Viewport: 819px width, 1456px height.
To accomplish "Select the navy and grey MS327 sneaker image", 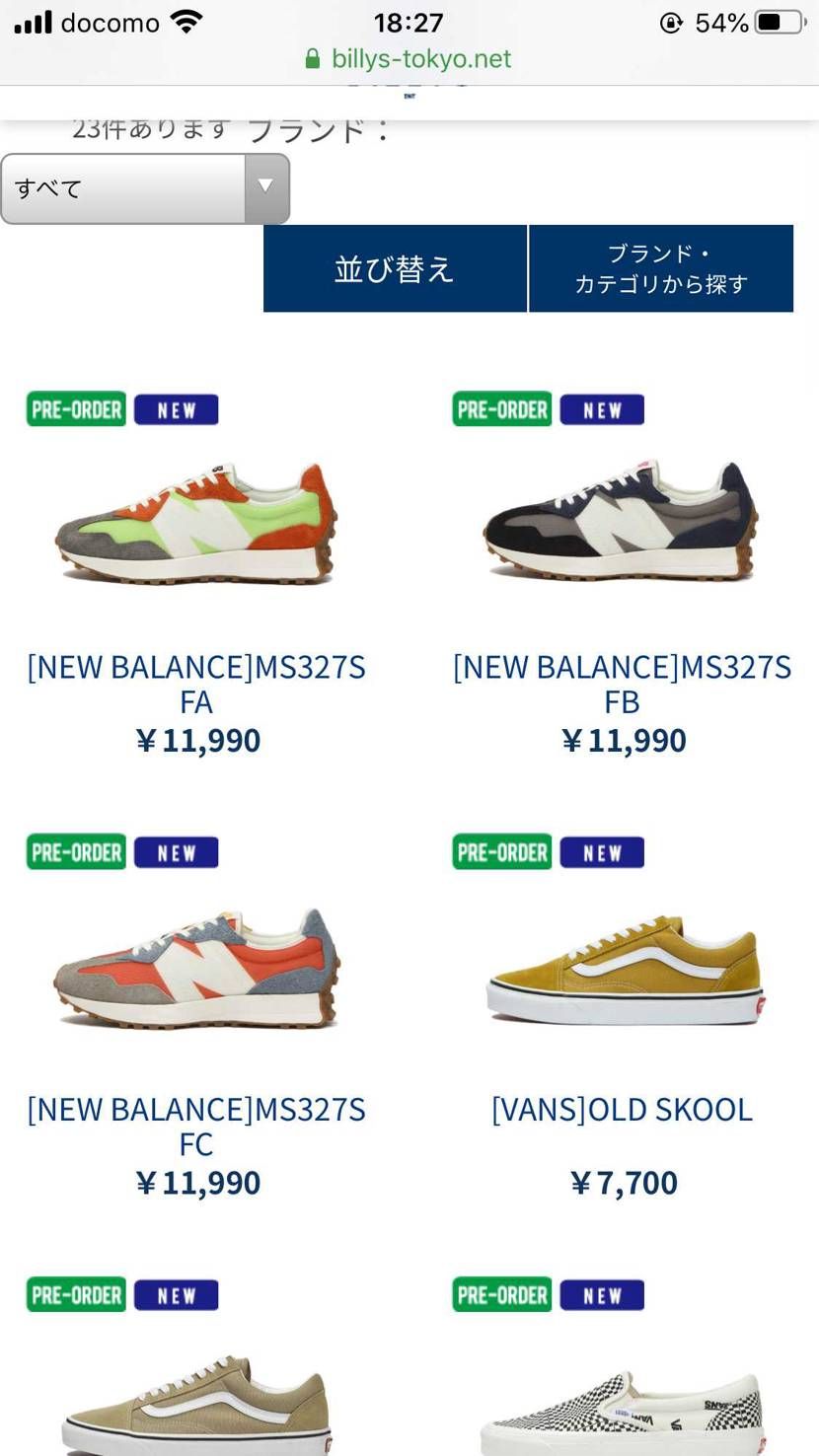I will click(622, 520).
